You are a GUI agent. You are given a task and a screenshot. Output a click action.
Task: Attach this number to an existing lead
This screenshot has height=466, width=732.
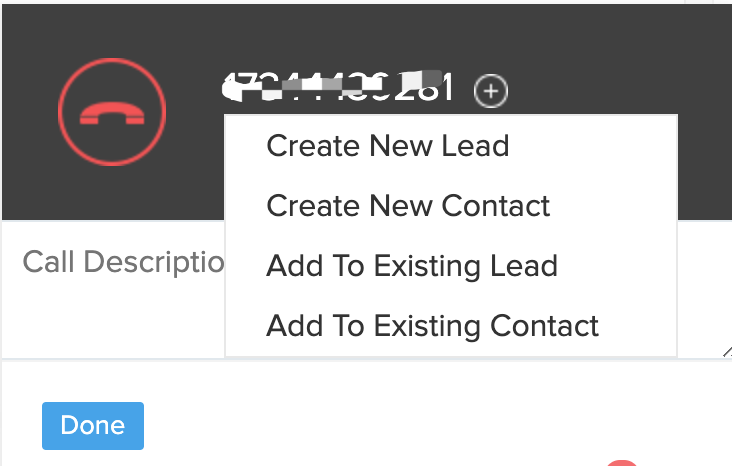(x=411, y=266)
